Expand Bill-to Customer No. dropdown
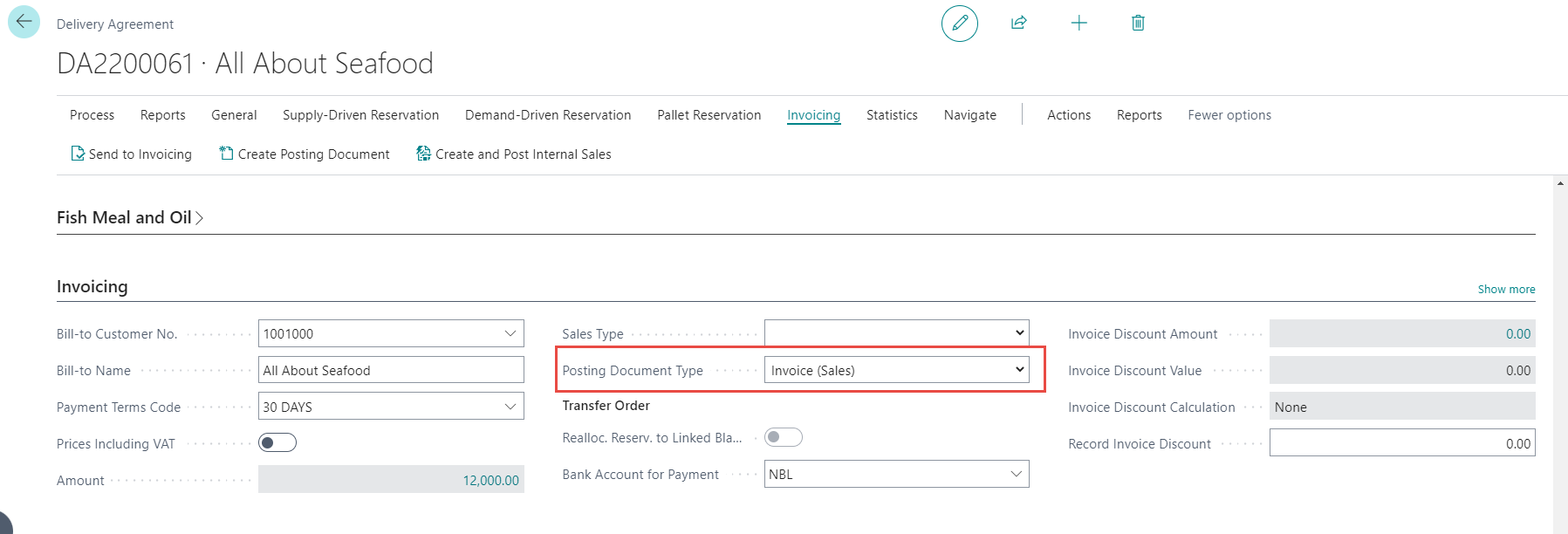Viewport: 1568px width, 534px height. (510, 333)
